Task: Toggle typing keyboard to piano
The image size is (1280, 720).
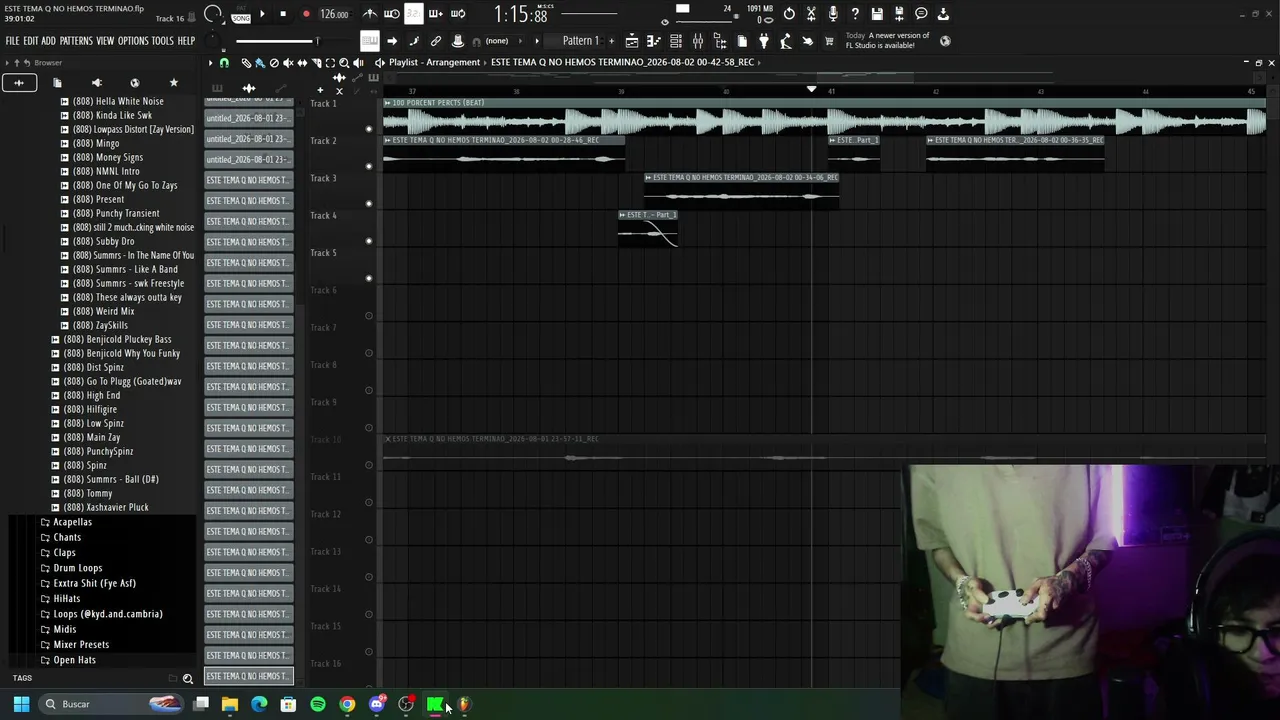Action: pos(370,41)
